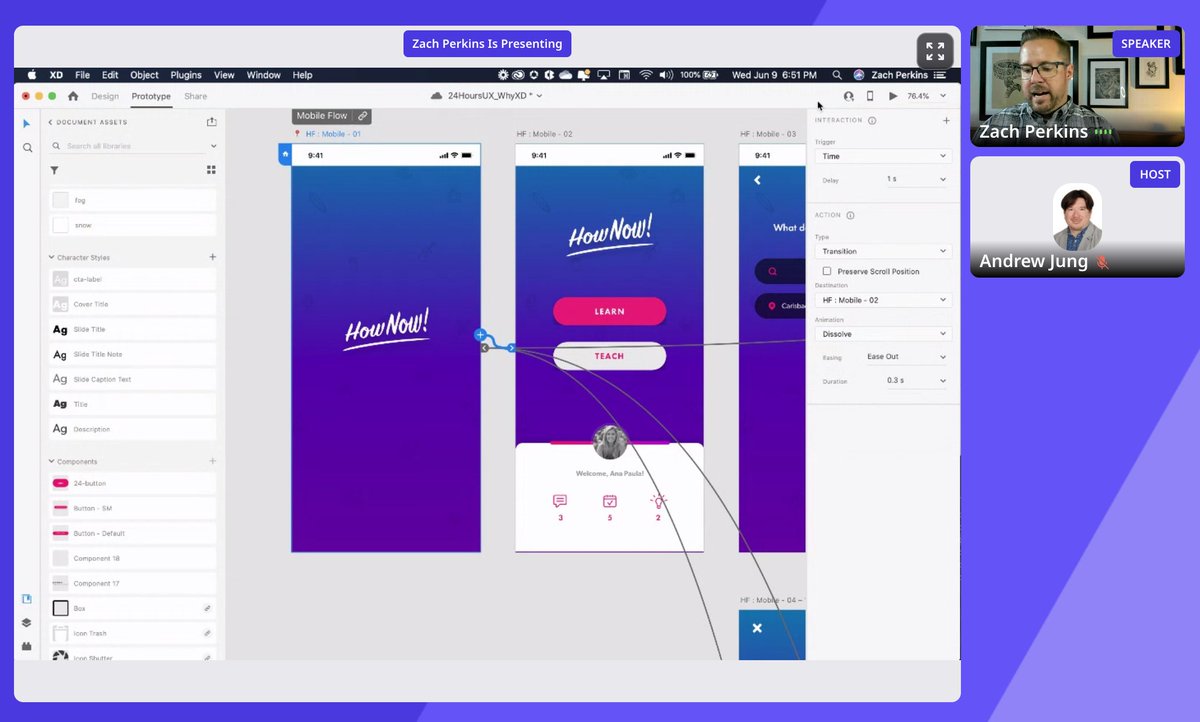Switch assets panel to grid view
1200x722 pixels.
click(210, 170)
